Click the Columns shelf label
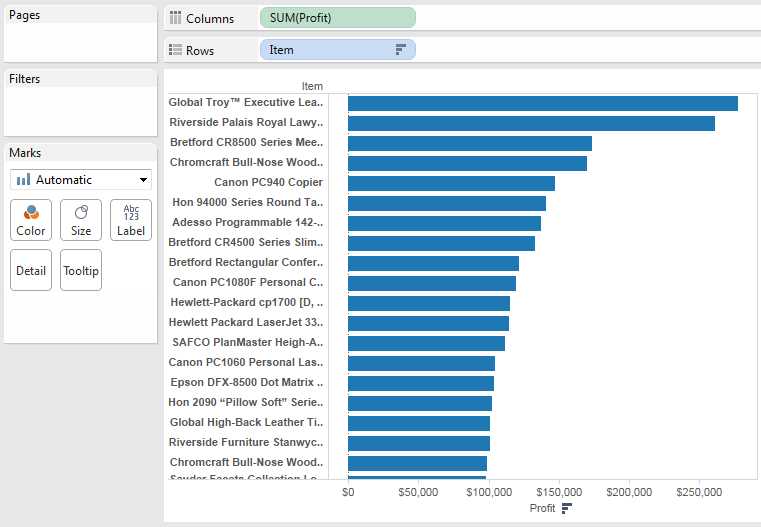 (x=210, y=18)
